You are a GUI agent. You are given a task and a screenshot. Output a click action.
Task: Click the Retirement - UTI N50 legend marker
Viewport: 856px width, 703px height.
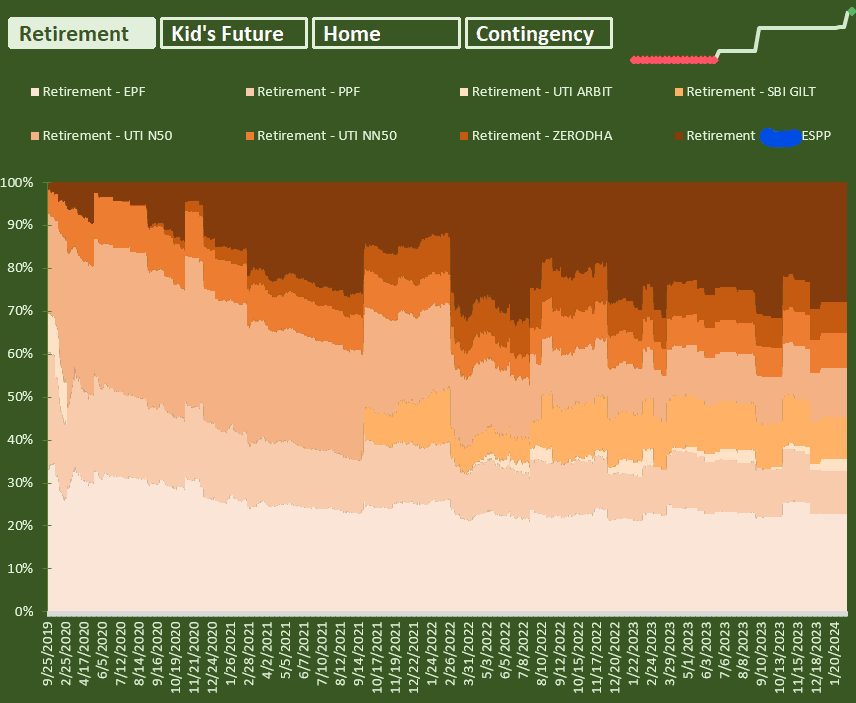33,135
